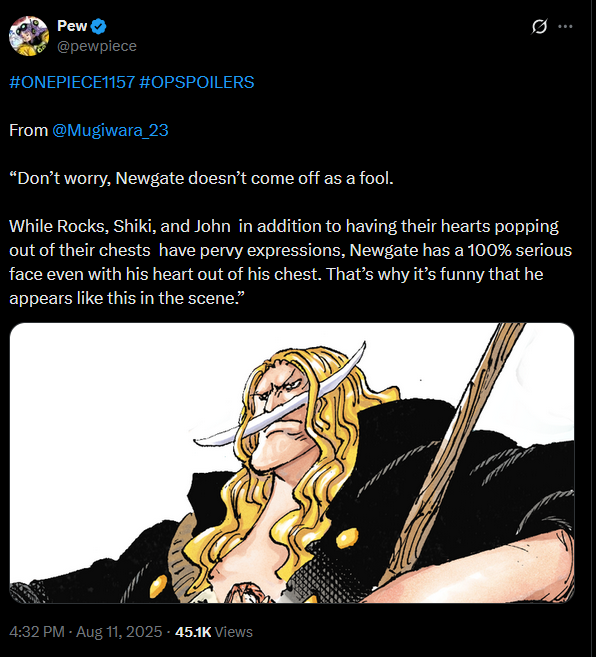Click the Aug 11, 2025 date
Image resolution: width=596 pixels, height=657 pixels.
119,632
